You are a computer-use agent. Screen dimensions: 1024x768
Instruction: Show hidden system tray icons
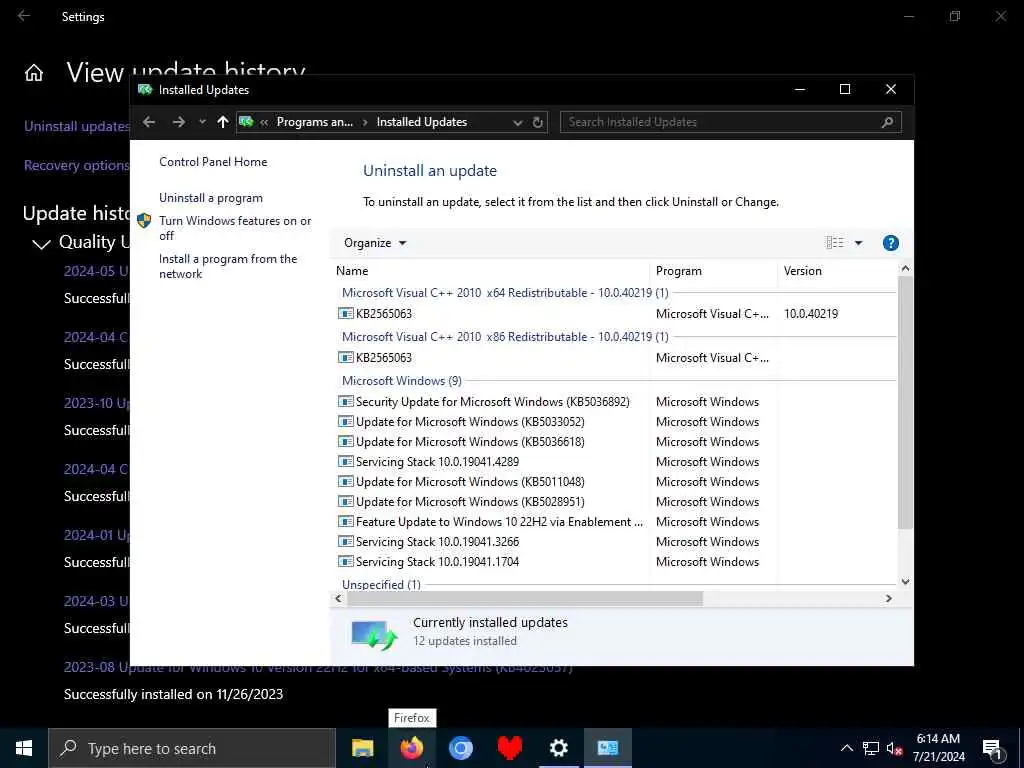point(846,748)
